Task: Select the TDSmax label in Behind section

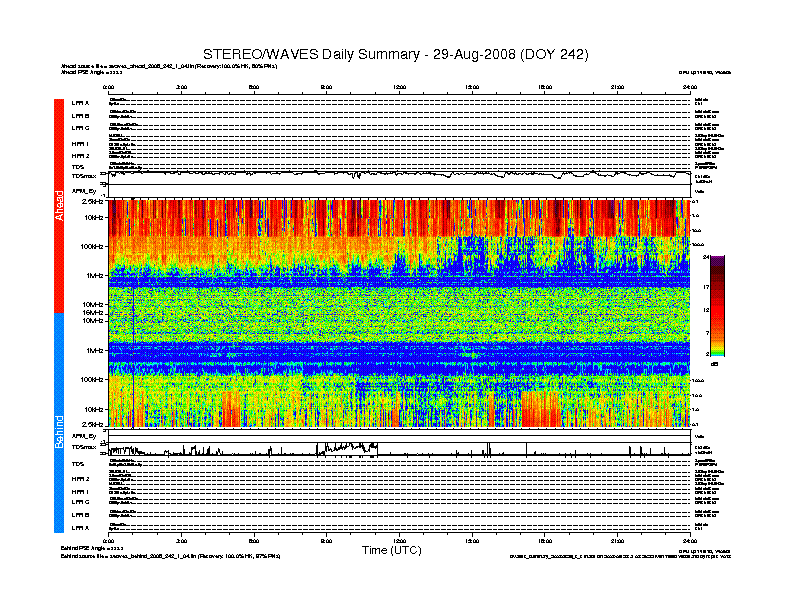Action: click(x=84, y=447)
